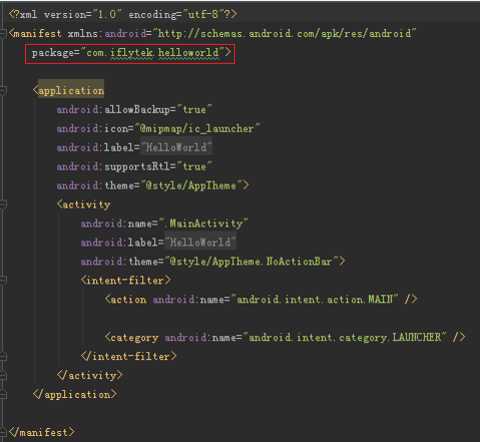Click the highlighted opening application tag

pyautogui.click(x=69, y=90)
